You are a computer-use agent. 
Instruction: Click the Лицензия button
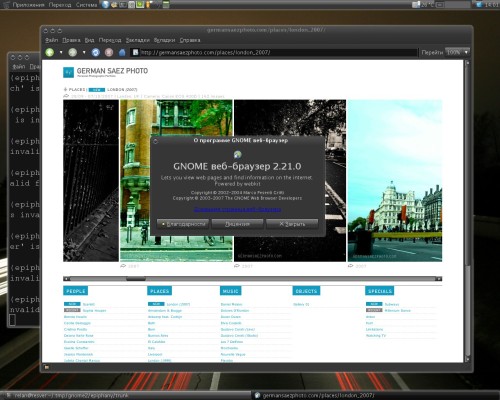[237, 224]
